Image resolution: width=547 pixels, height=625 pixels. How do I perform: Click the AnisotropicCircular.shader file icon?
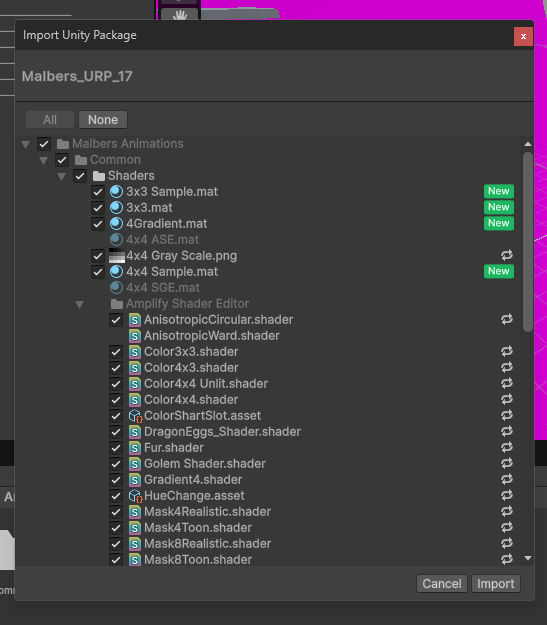[135, 320]
